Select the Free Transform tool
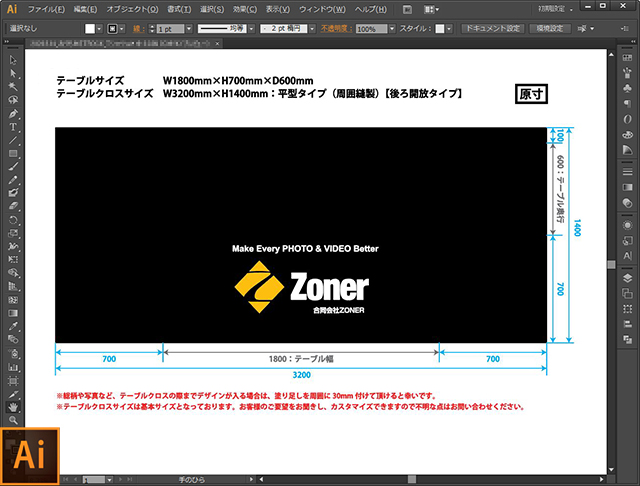The image size is (640, 486). pos(13,260)
